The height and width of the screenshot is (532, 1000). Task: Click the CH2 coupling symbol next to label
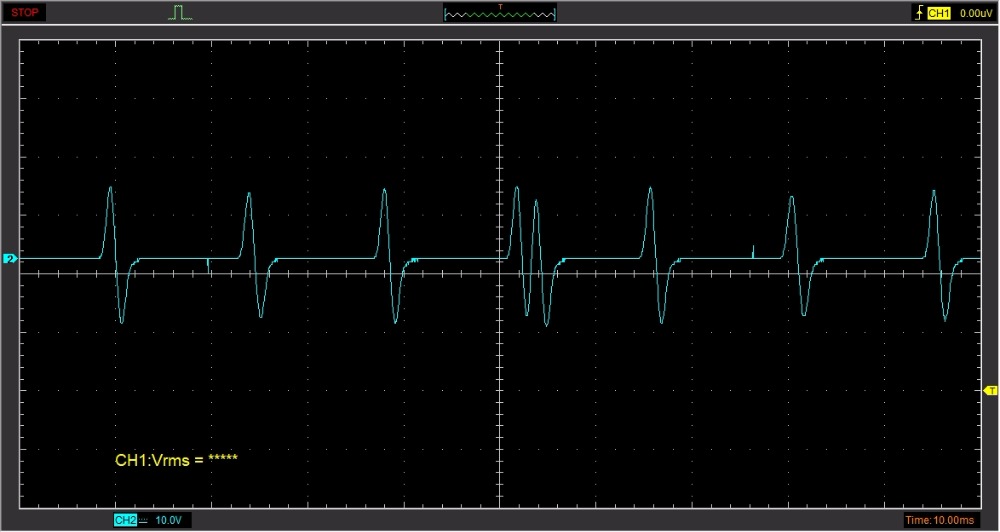(x=143, y=520)
